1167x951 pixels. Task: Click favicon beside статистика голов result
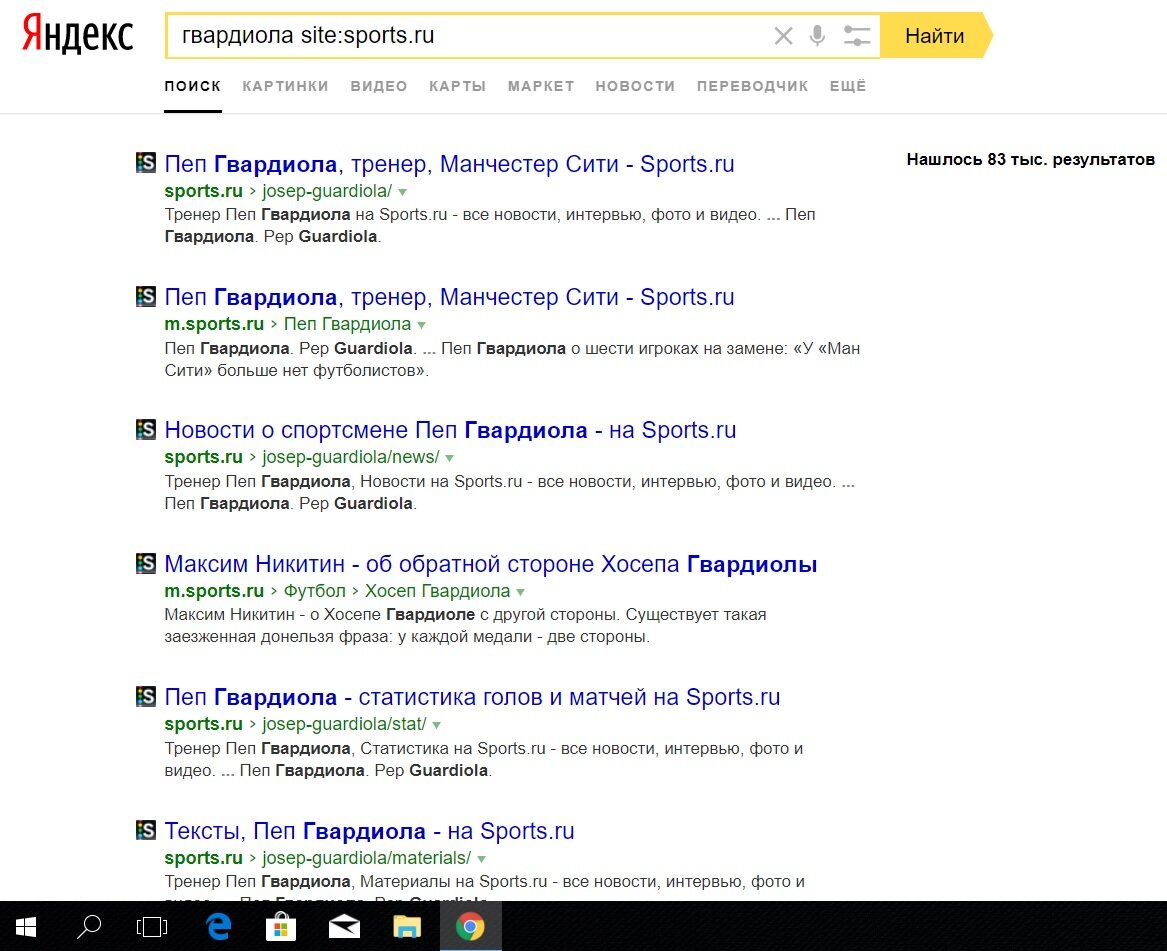click(146, 697)
